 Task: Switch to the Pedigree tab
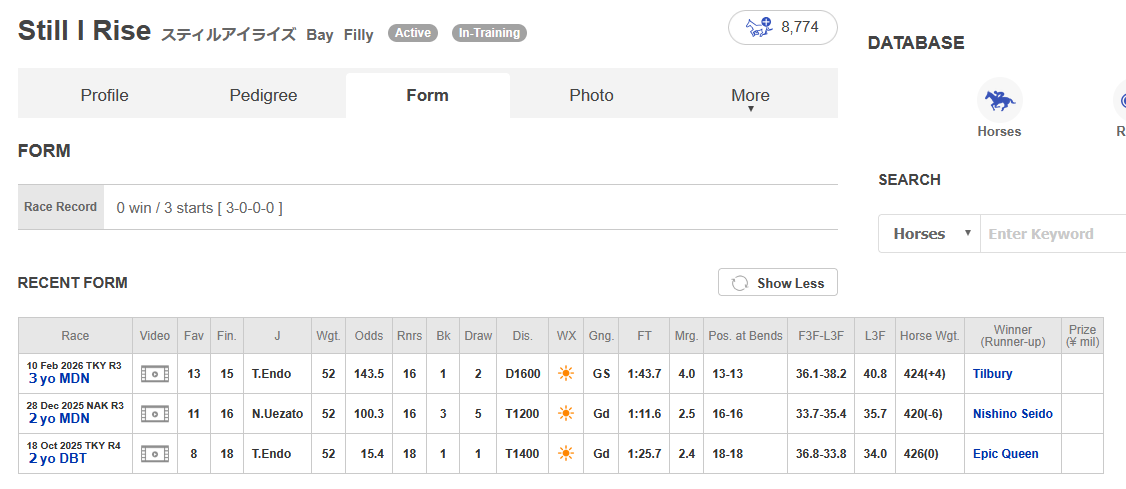(264, 96)
